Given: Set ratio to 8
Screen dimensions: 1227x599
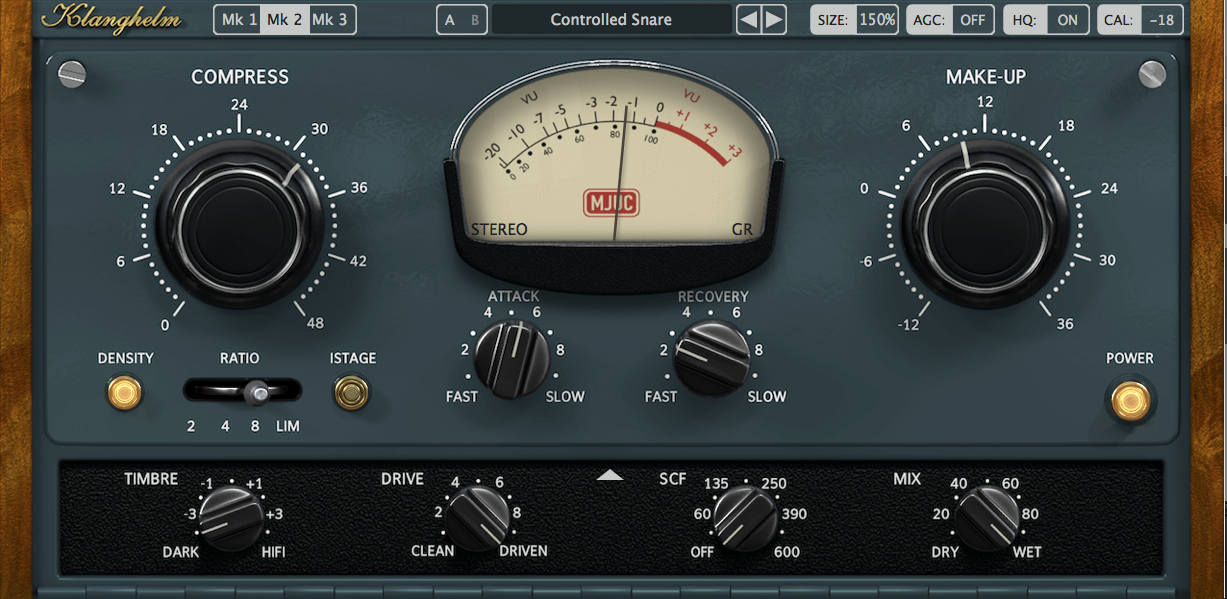Looking at the screenshot, I should [255, 426].
